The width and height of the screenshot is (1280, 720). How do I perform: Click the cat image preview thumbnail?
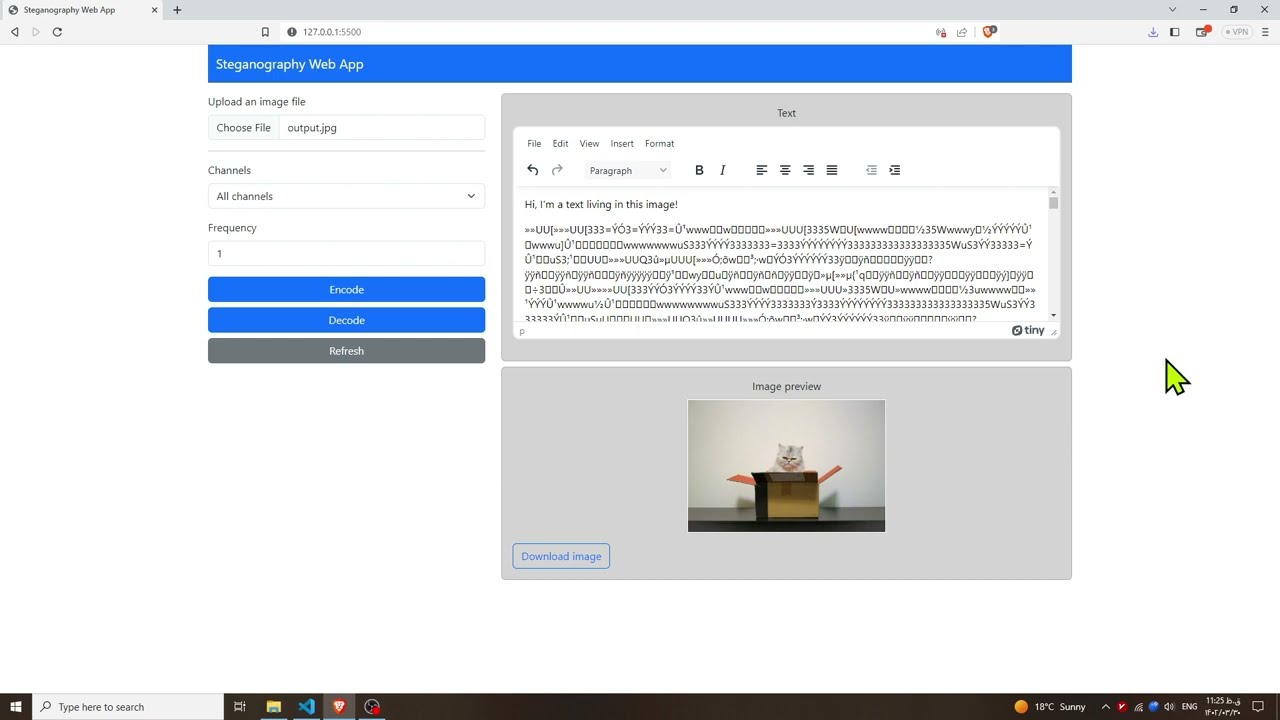786,466
